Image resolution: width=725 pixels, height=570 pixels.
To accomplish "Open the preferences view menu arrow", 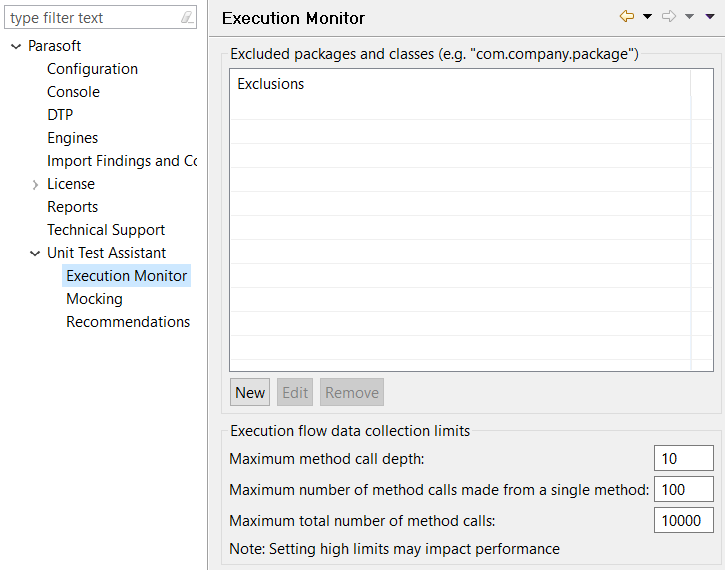I will [x=710, y=17].
